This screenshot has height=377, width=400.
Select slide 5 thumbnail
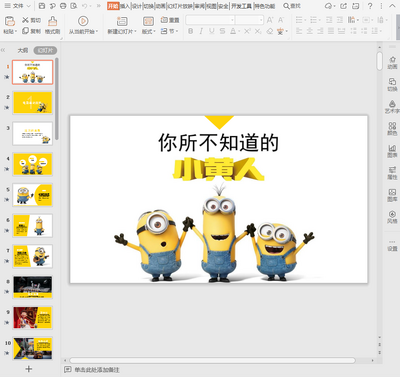[33, 195]
